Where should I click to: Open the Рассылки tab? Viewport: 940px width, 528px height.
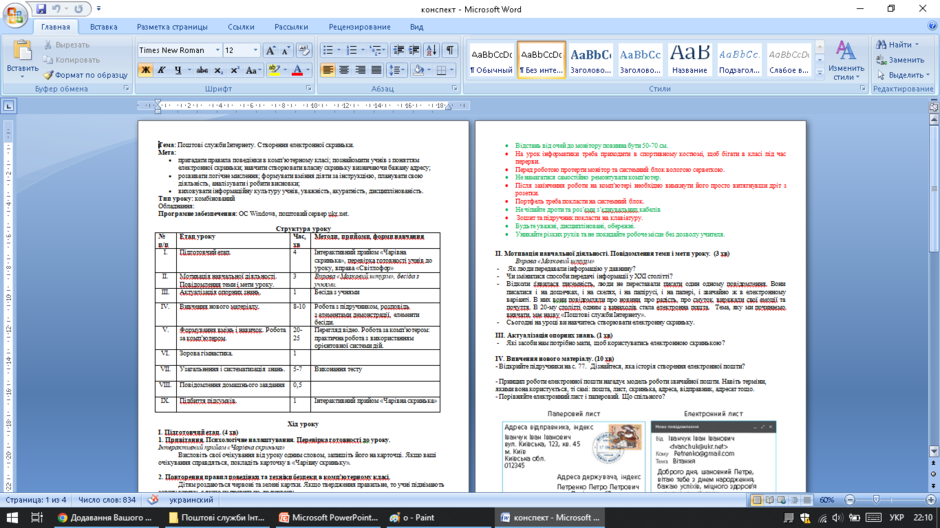tap(291, 27)
